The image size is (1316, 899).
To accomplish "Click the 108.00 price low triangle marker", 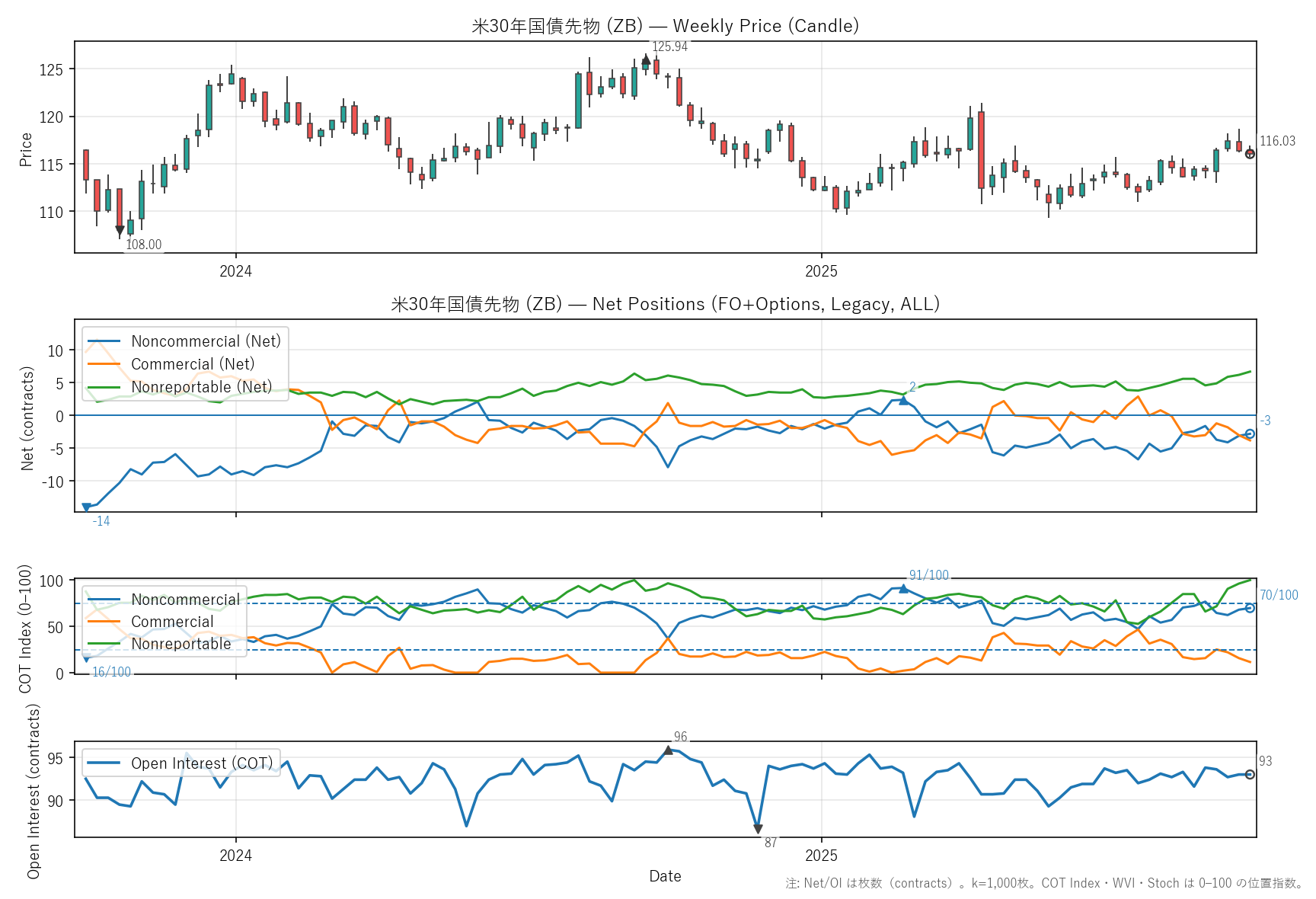I will [120, 230].
